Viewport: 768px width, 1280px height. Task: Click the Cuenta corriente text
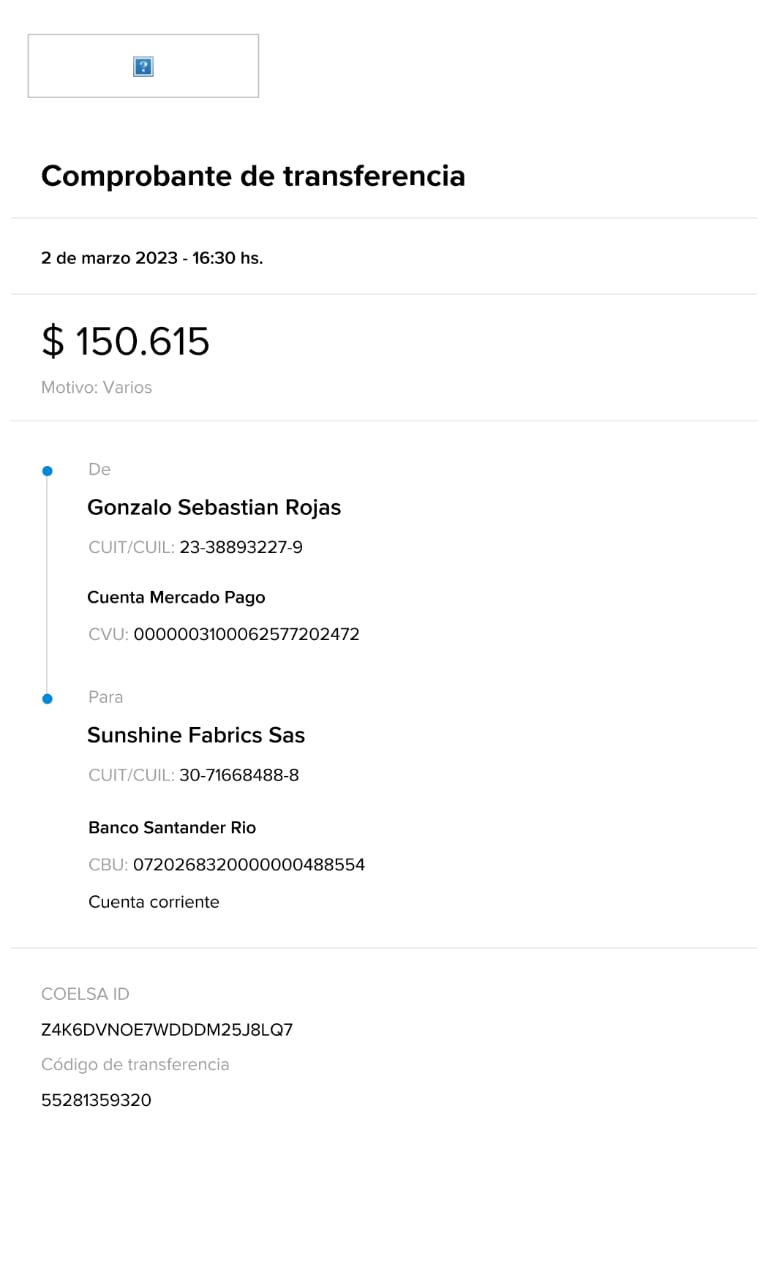(153, 902)
